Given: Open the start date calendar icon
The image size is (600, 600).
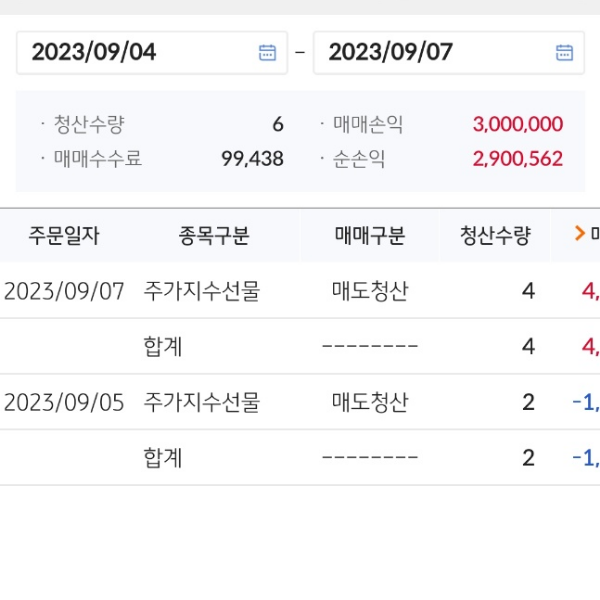Looking at the screenshot, I should 267,53.
